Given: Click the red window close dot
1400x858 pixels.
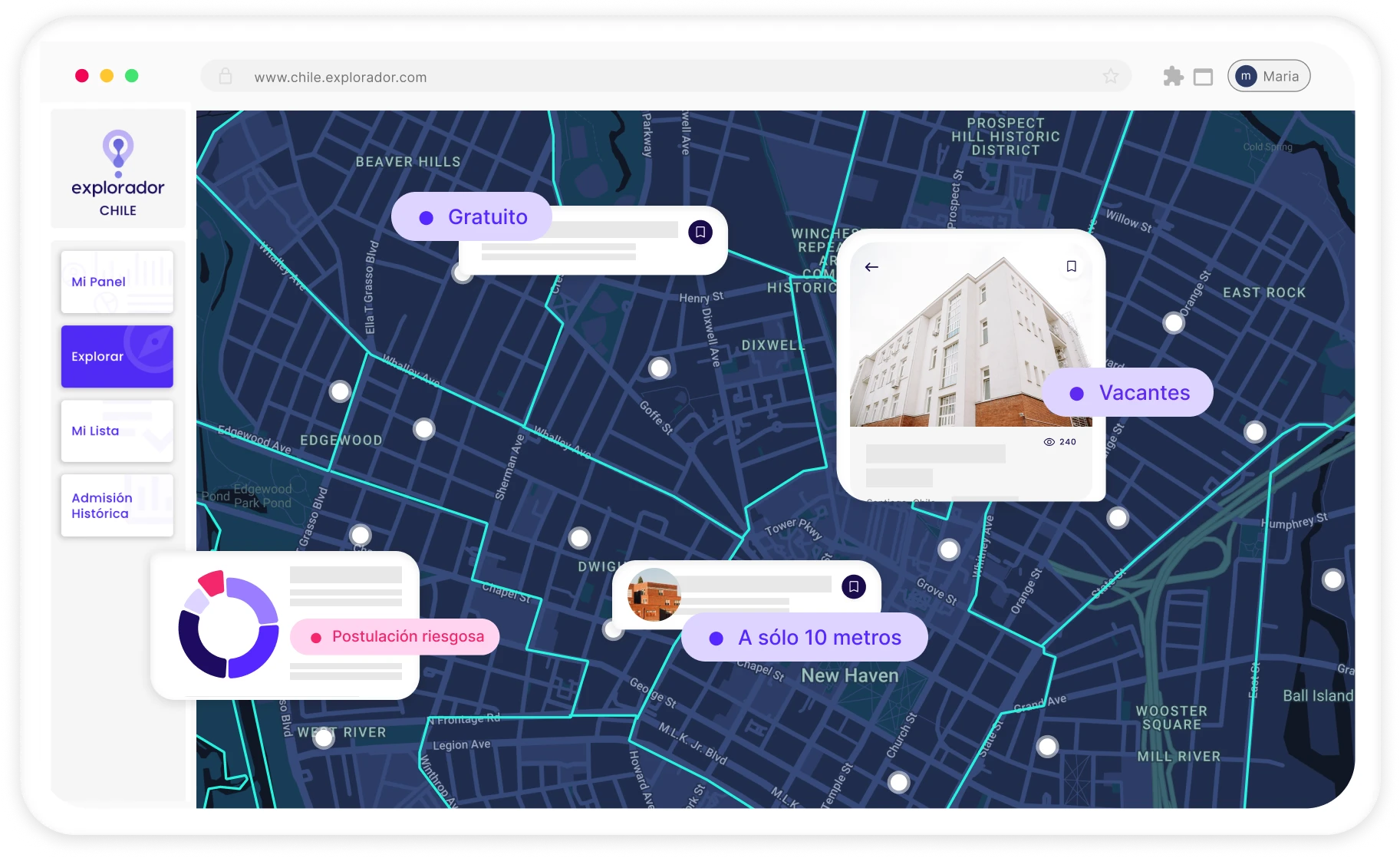Looking at the screenshot, I should pyautogui.click(x=82, y=75).
